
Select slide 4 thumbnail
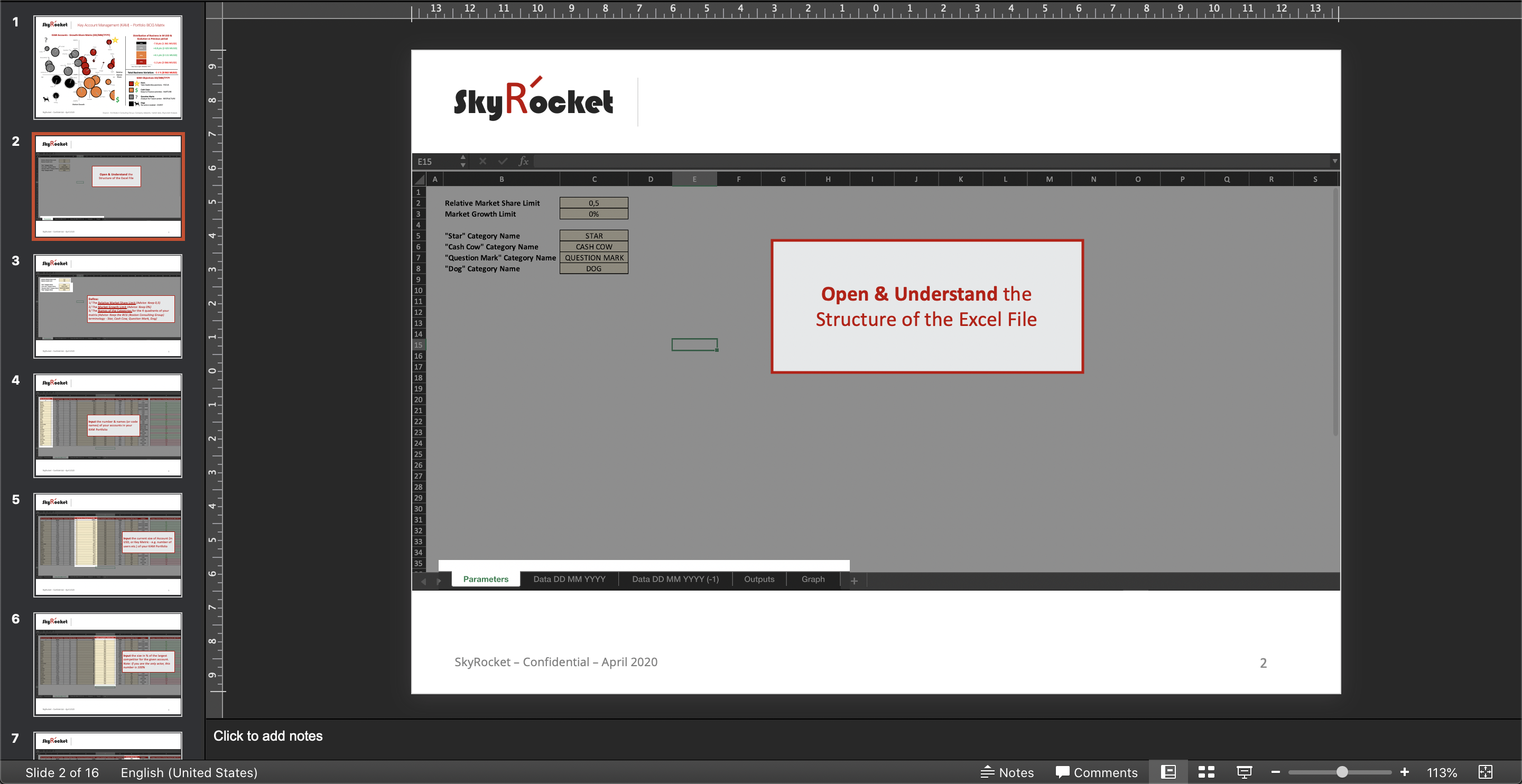pyautogui.click(x=108, y=425)
